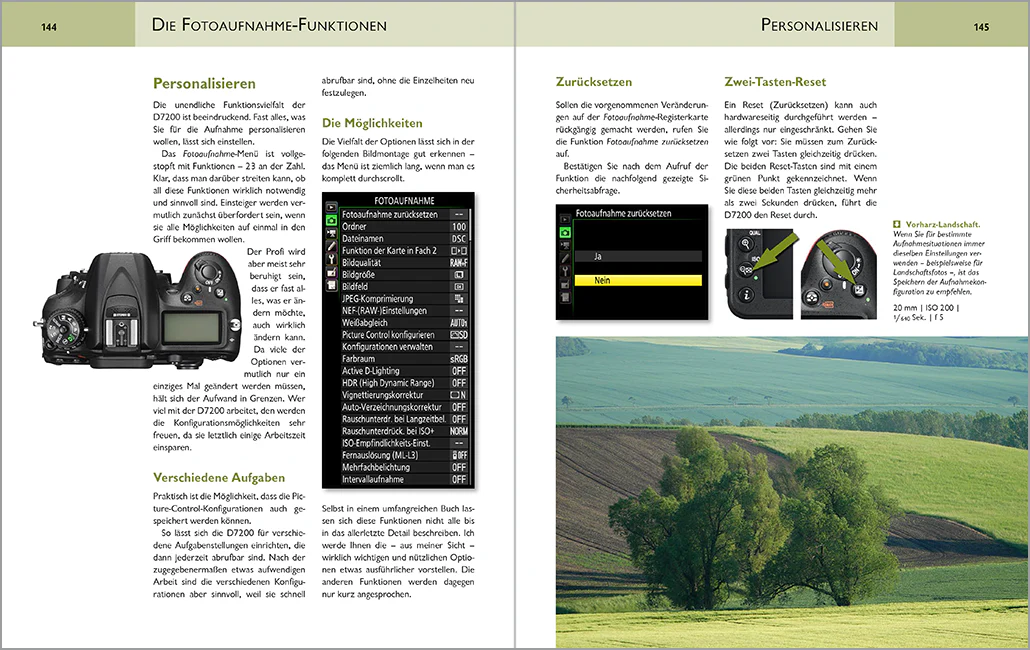Image resolution: width=1030 pixels, height=650 pixels.
Task: Open 'ISO-Empfindlichkeits-Einst.' row
Action: [x=404, y=443]
